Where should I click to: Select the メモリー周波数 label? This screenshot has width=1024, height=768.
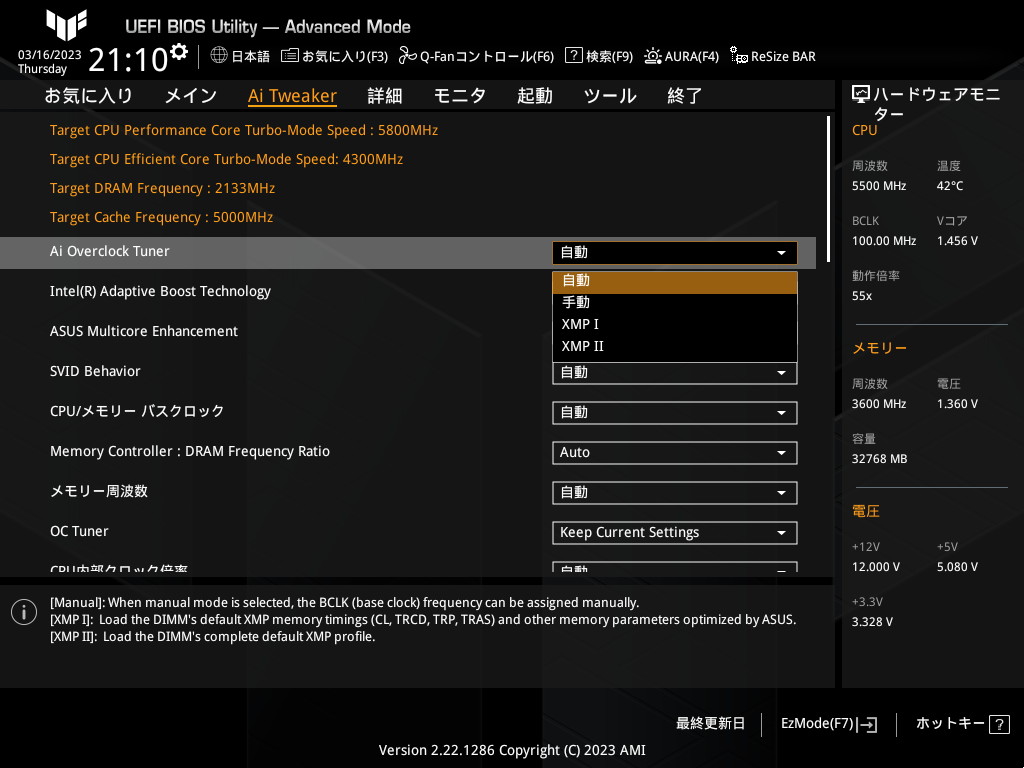click(x=99, y=491)
